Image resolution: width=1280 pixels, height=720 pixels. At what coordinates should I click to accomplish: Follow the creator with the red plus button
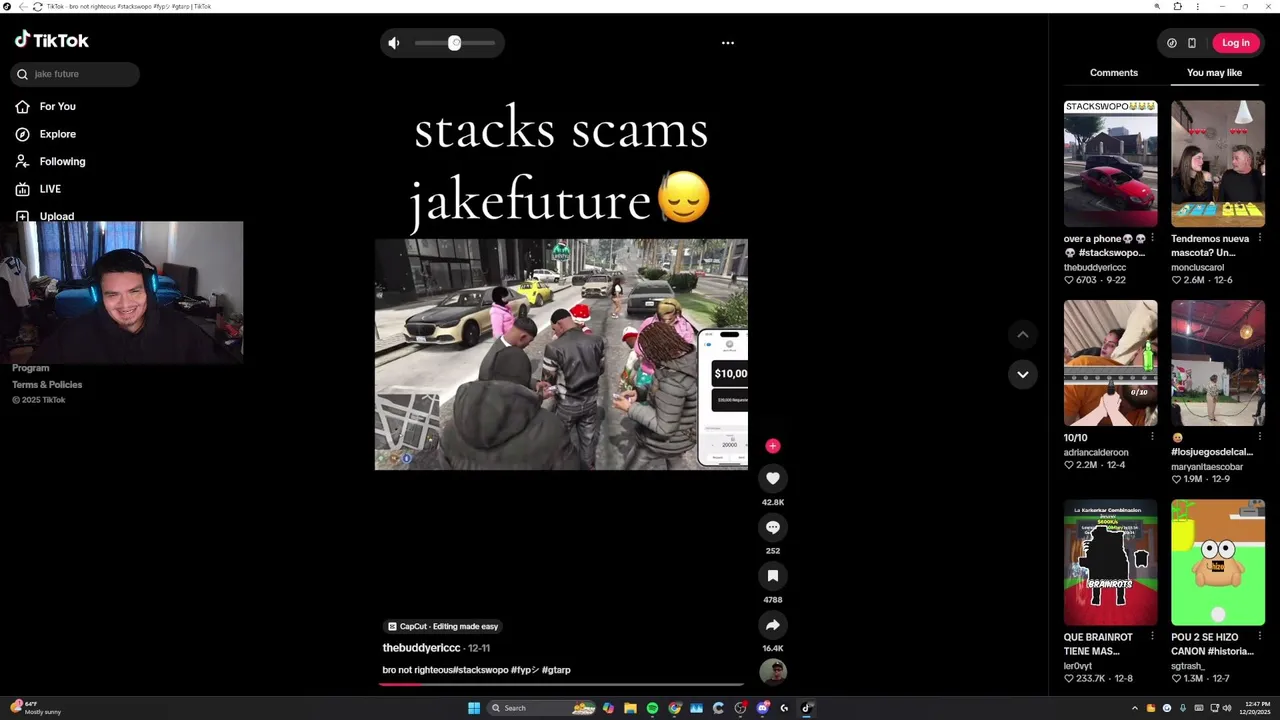tap(772, 446)
